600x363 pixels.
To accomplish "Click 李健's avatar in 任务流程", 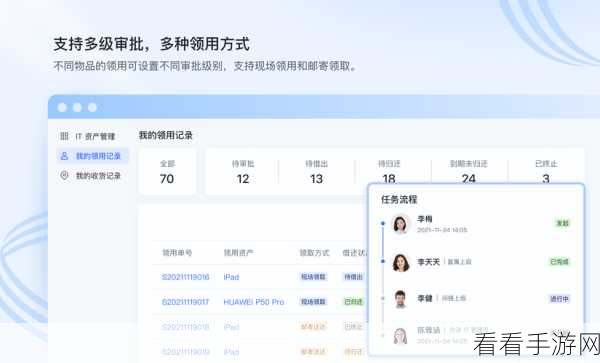I will click(x=400, y=299).
